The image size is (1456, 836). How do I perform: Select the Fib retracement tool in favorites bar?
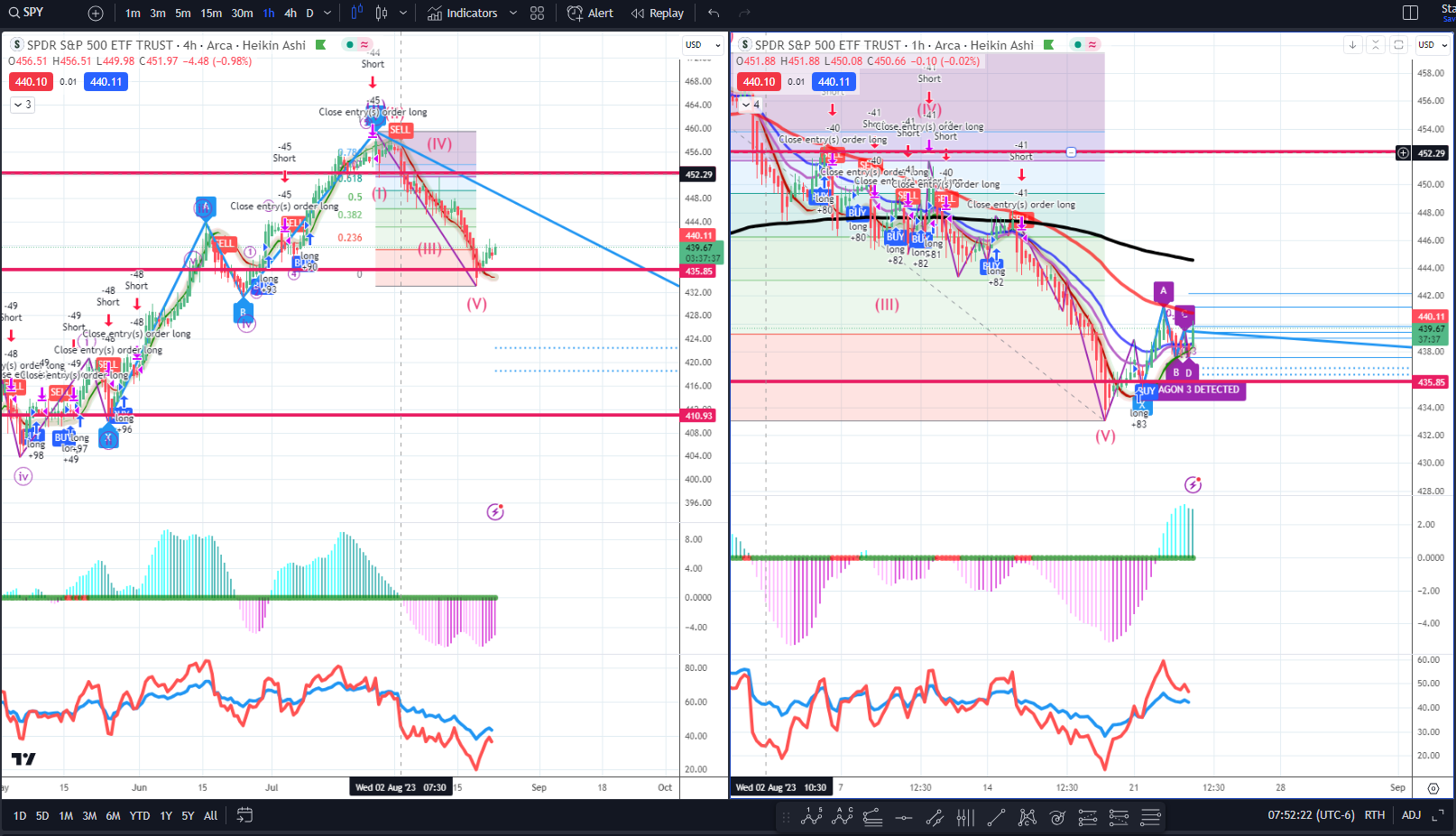(x=872, y=818)
